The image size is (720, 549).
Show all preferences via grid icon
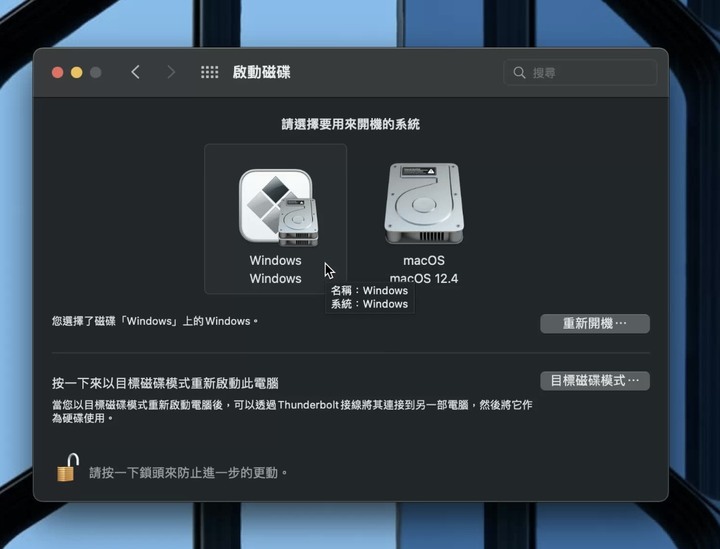[209, 72]
